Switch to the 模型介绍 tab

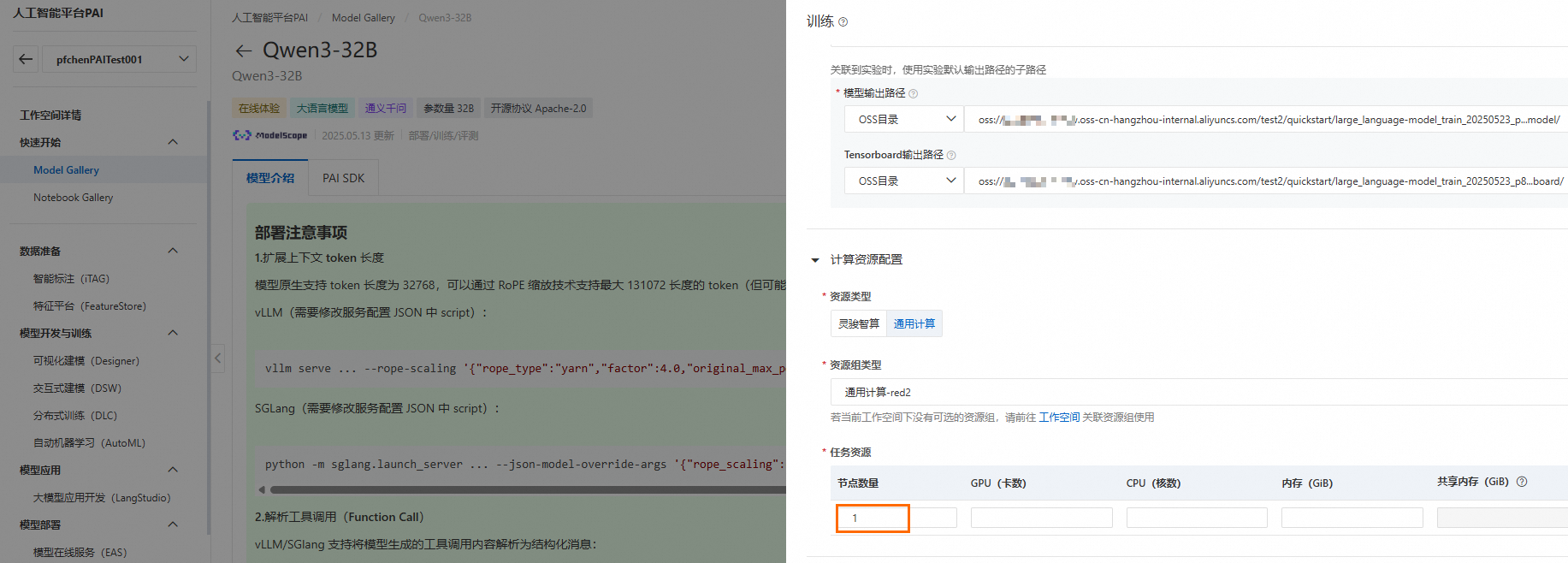[x=270, y=178]
